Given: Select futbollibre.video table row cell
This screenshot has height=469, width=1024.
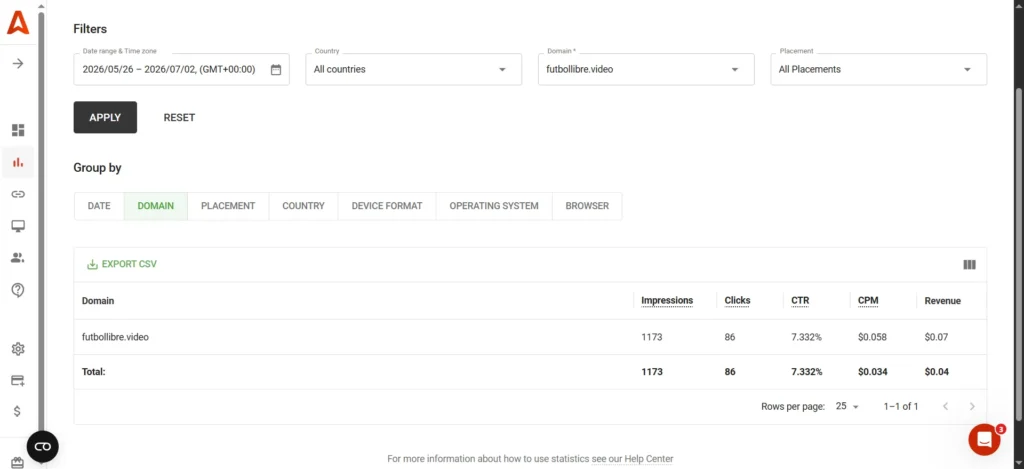Looking at the screenshot, I should click(x=115, y=338).
